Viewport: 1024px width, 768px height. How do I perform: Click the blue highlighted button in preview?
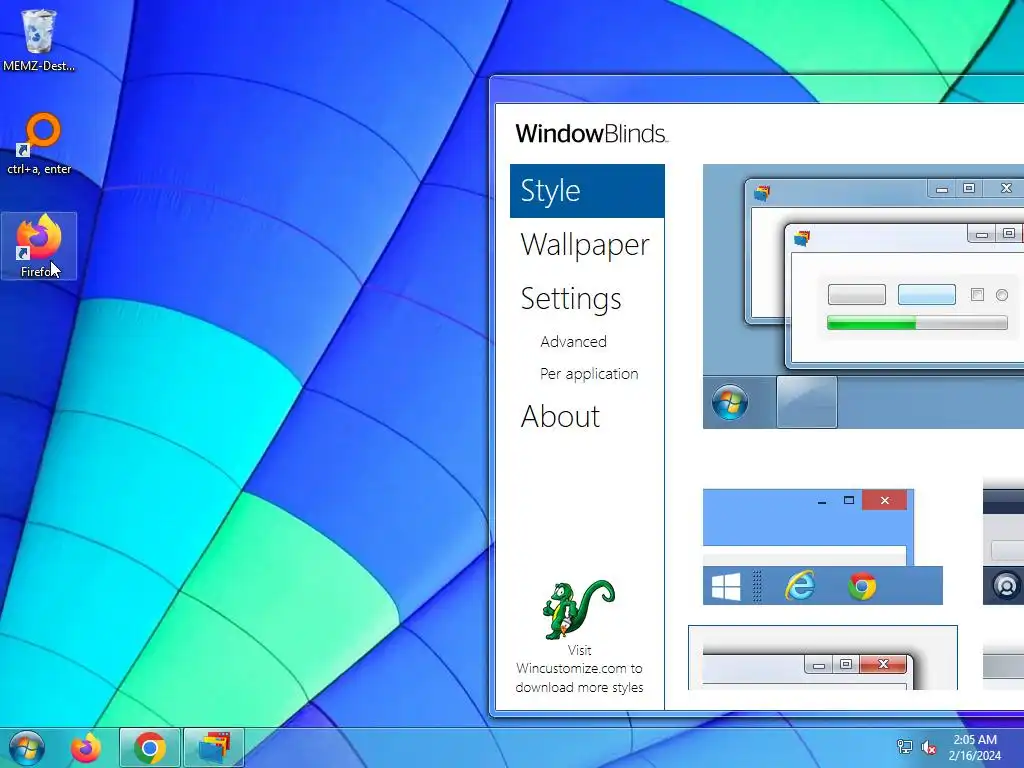pos(927,295)
